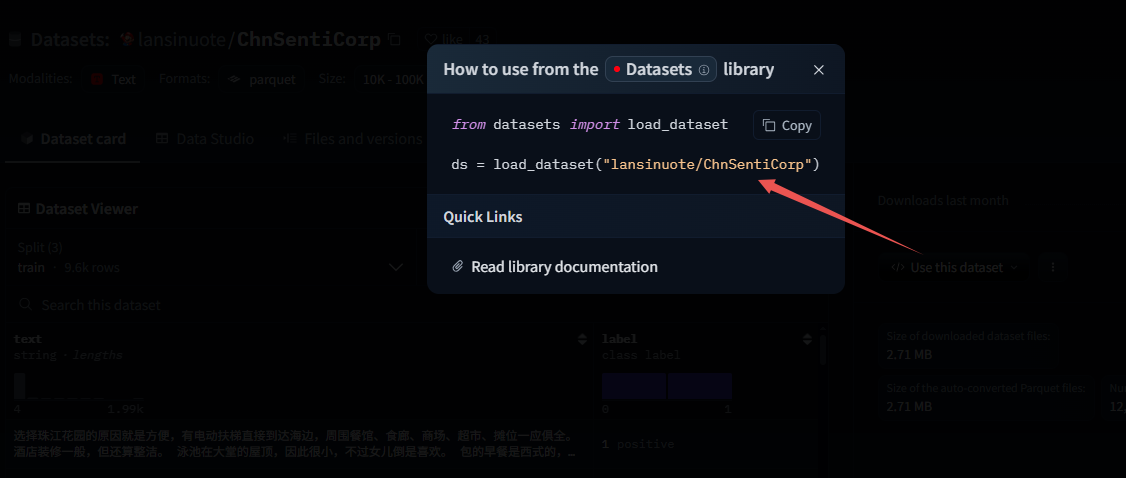1126x478 pixels.
Task: Click the Datasets library badge in the title
Action: tap(661, 70)
